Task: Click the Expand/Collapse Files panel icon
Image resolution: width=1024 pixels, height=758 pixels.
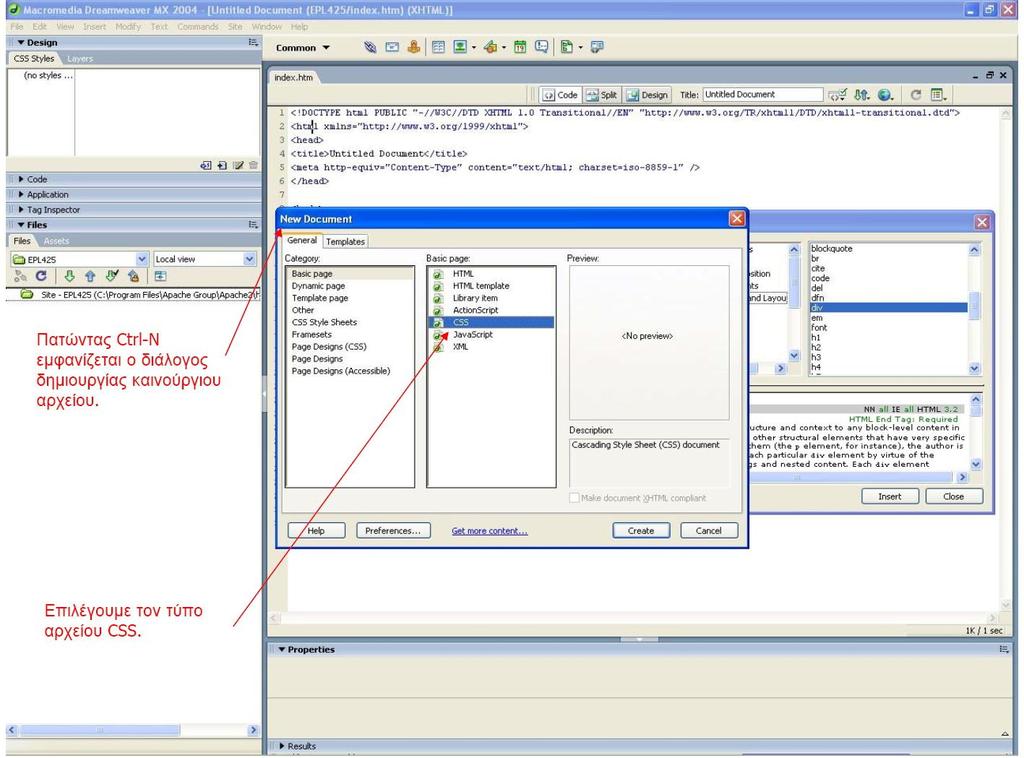Action: (x=160, y=276)
